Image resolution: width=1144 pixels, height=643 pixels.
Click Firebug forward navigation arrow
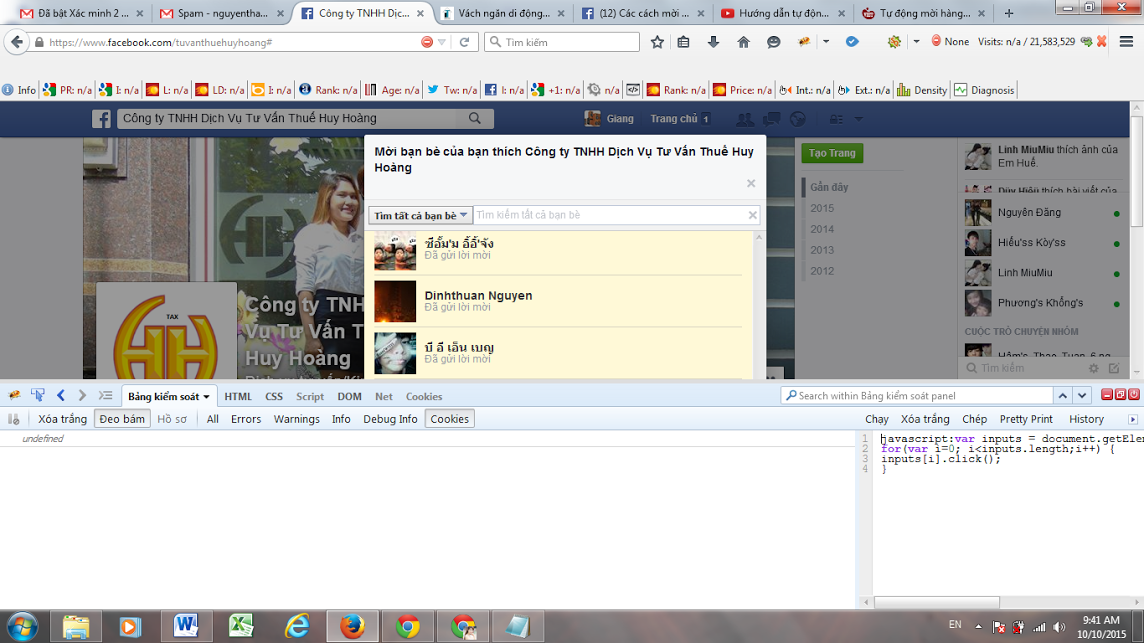[x=82, y=396]
